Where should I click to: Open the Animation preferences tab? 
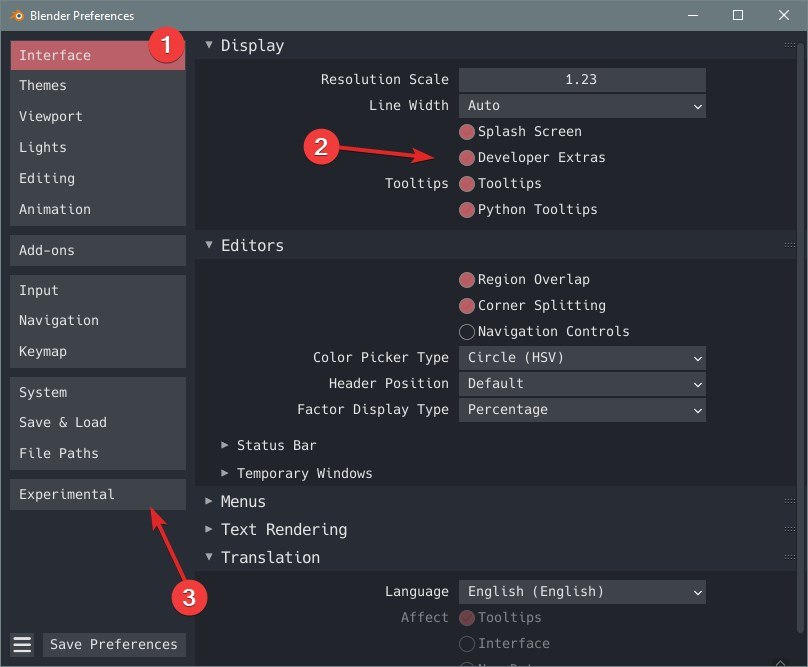pos(97,209)
